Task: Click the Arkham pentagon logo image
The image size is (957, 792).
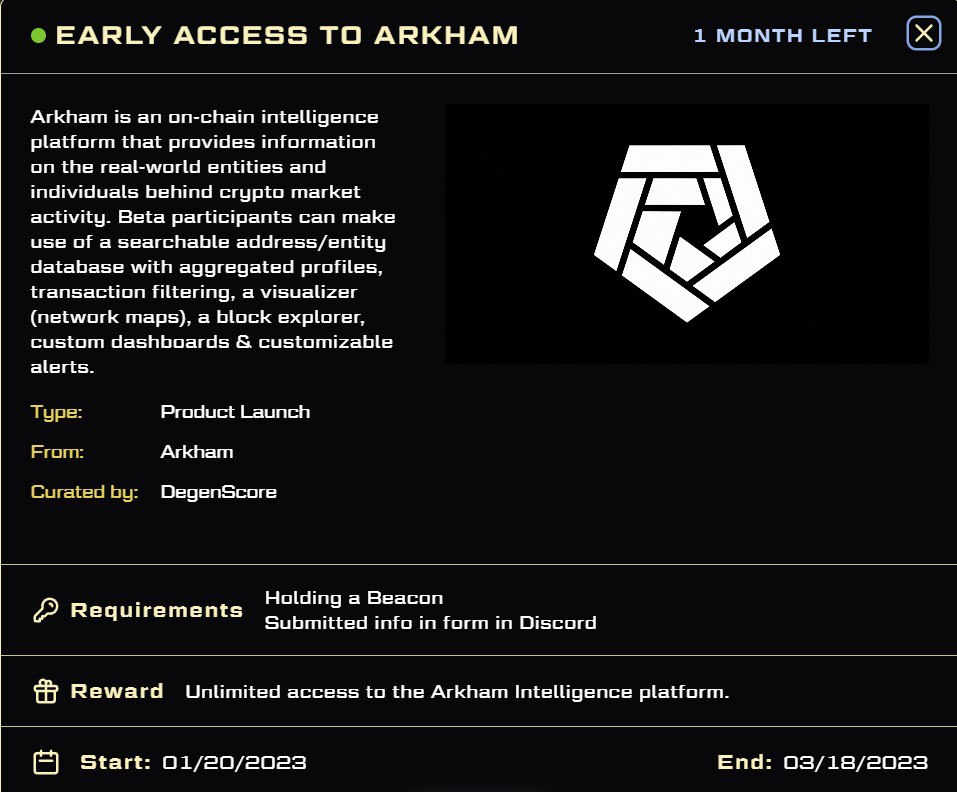Action: pyautogui.click(x=686, y=233)
